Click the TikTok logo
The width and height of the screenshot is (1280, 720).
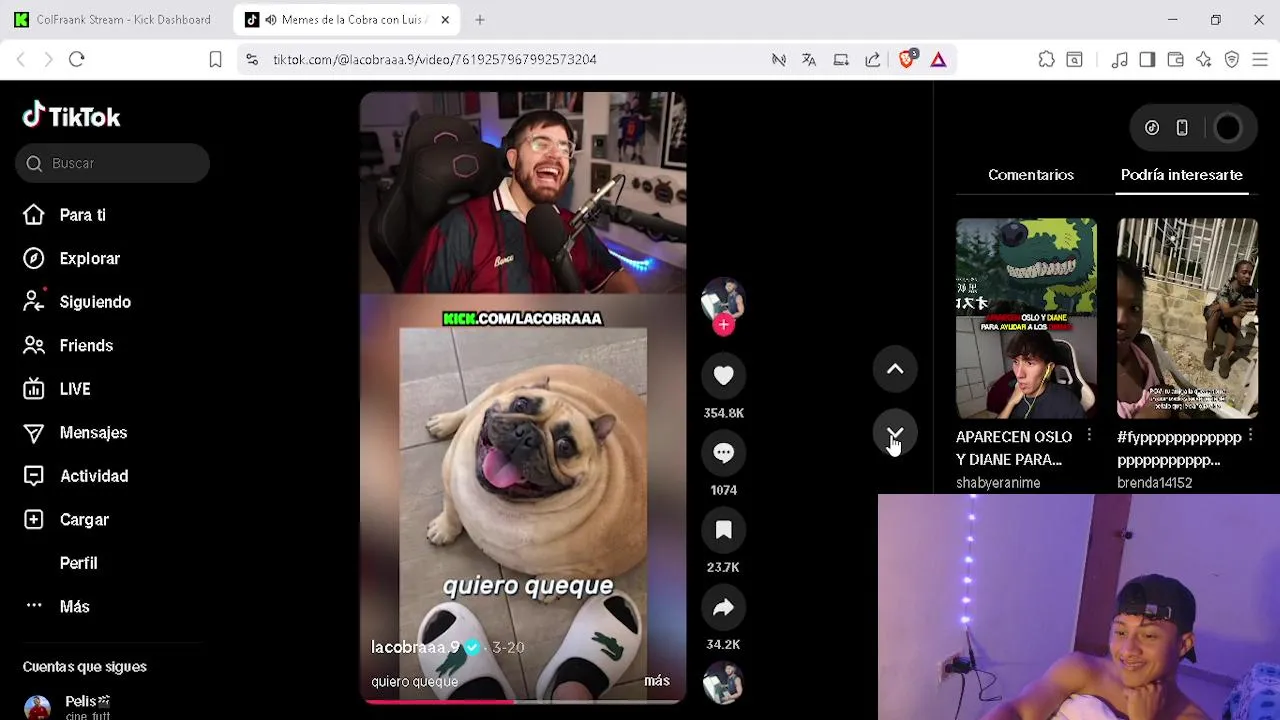point(71,116)
